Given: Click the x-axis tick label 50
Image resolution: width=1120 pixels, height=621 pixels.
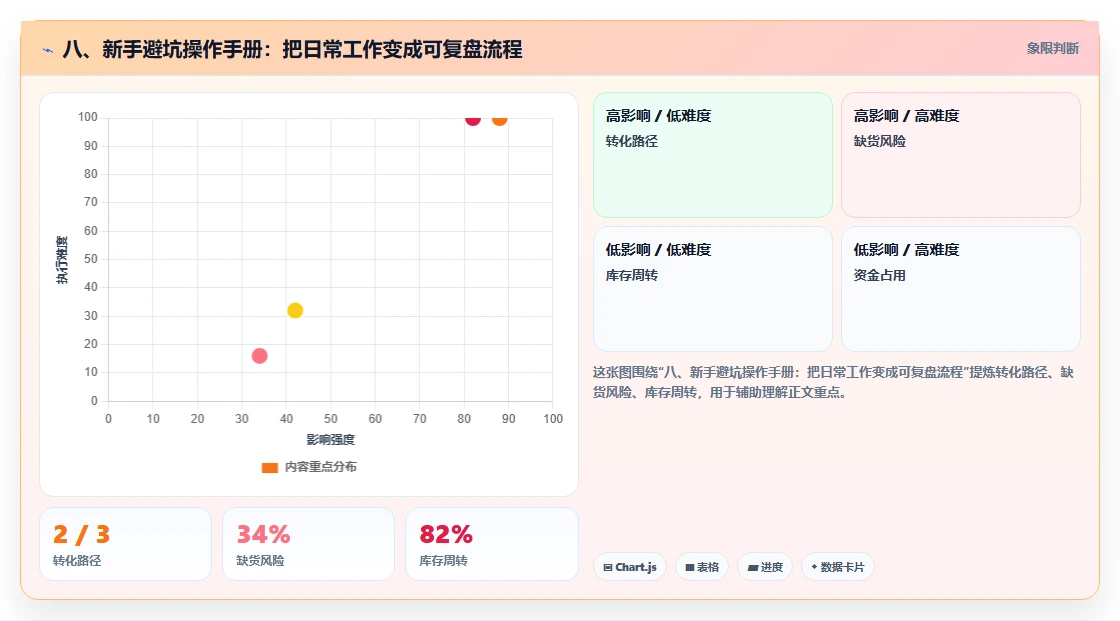Looking at the screenshot, I should 331,419.
